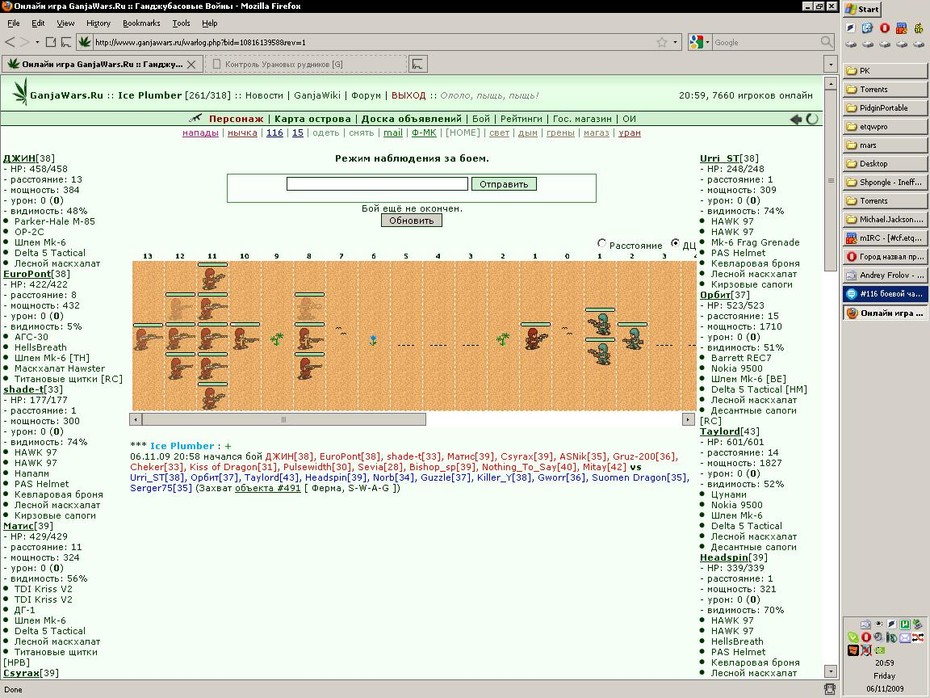Click the Google search input field
Screen dimensions: 930x698
pos(766,42)
